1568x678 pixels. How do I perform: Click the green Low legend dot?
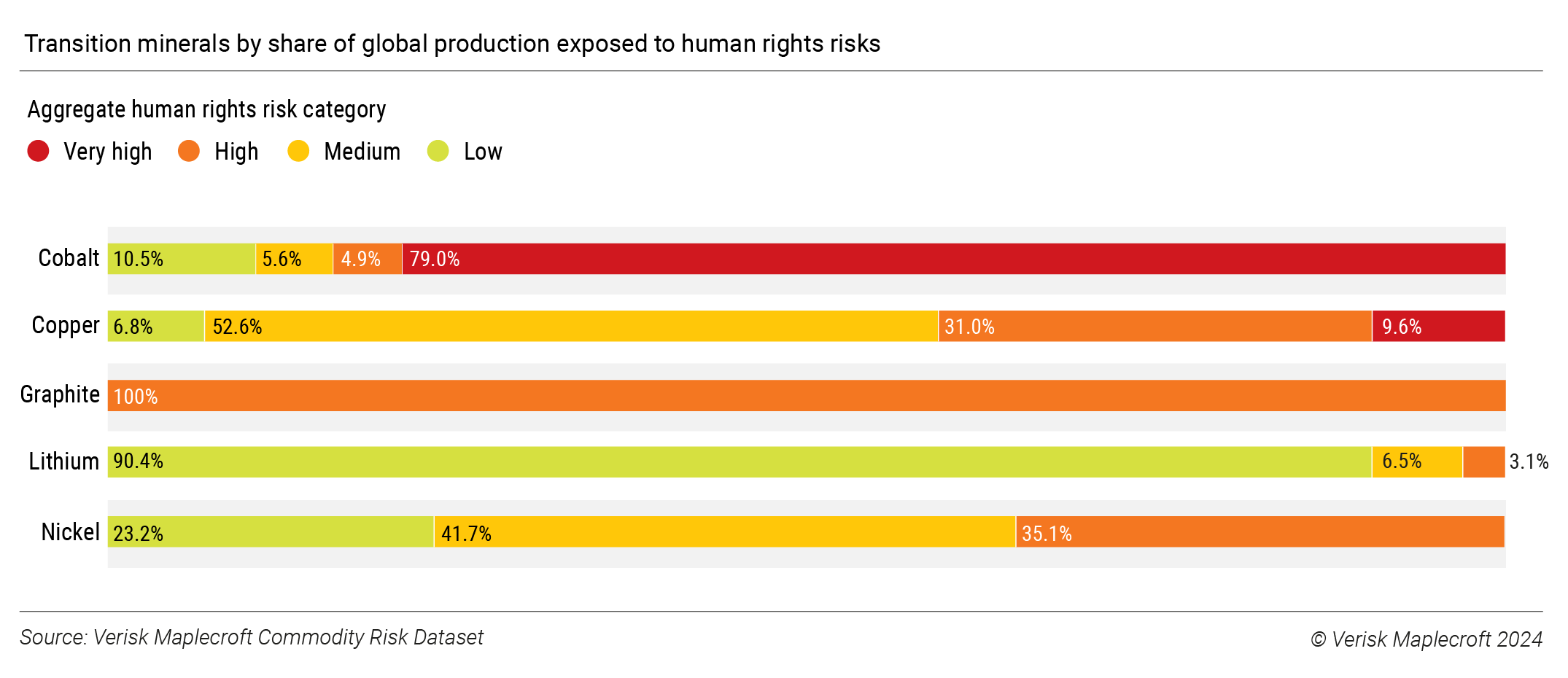point(438,151)
